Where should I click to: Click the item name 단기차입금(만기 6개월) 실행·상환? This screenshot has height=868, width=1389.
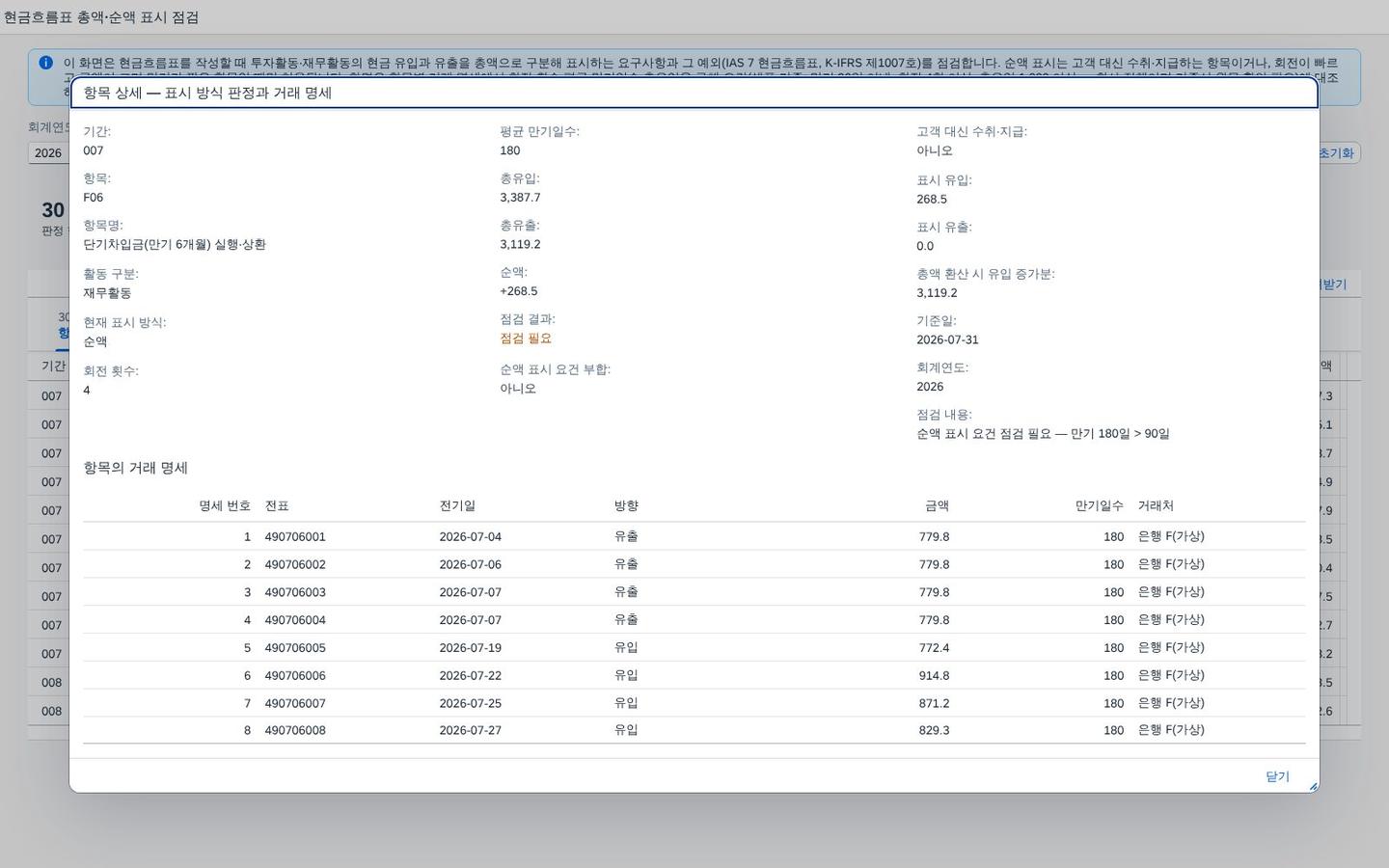pyautogui.click(x=175, y=245)
